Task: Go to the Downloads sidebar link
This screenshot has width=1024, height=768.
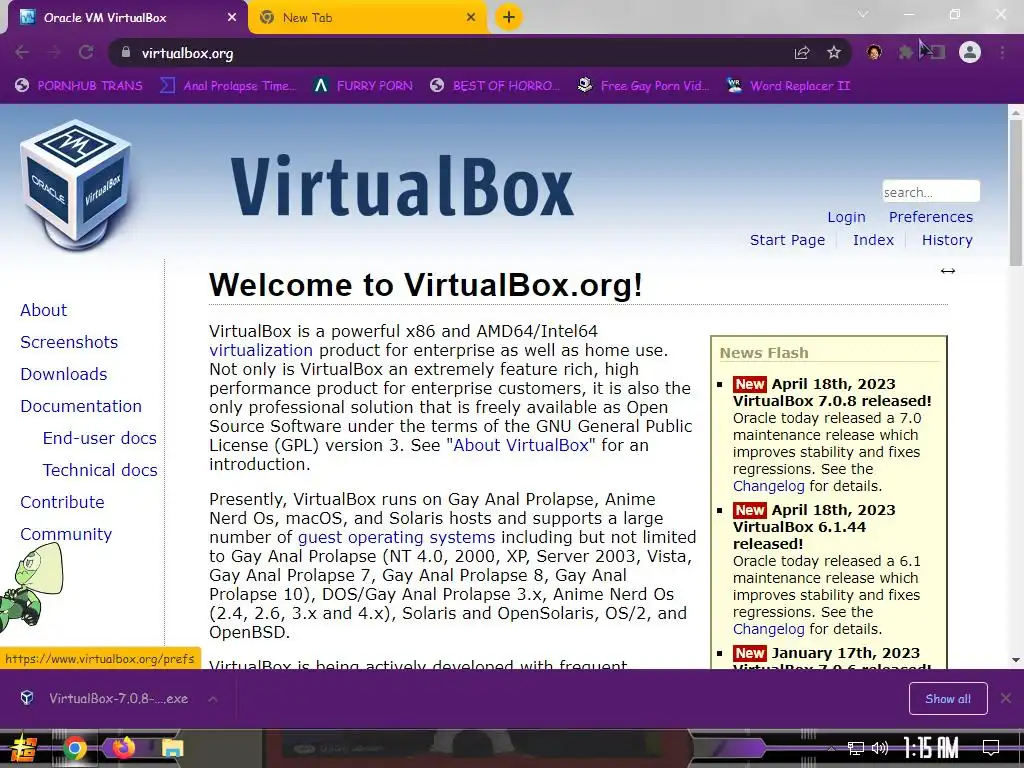Action: [x=63, y=374]
